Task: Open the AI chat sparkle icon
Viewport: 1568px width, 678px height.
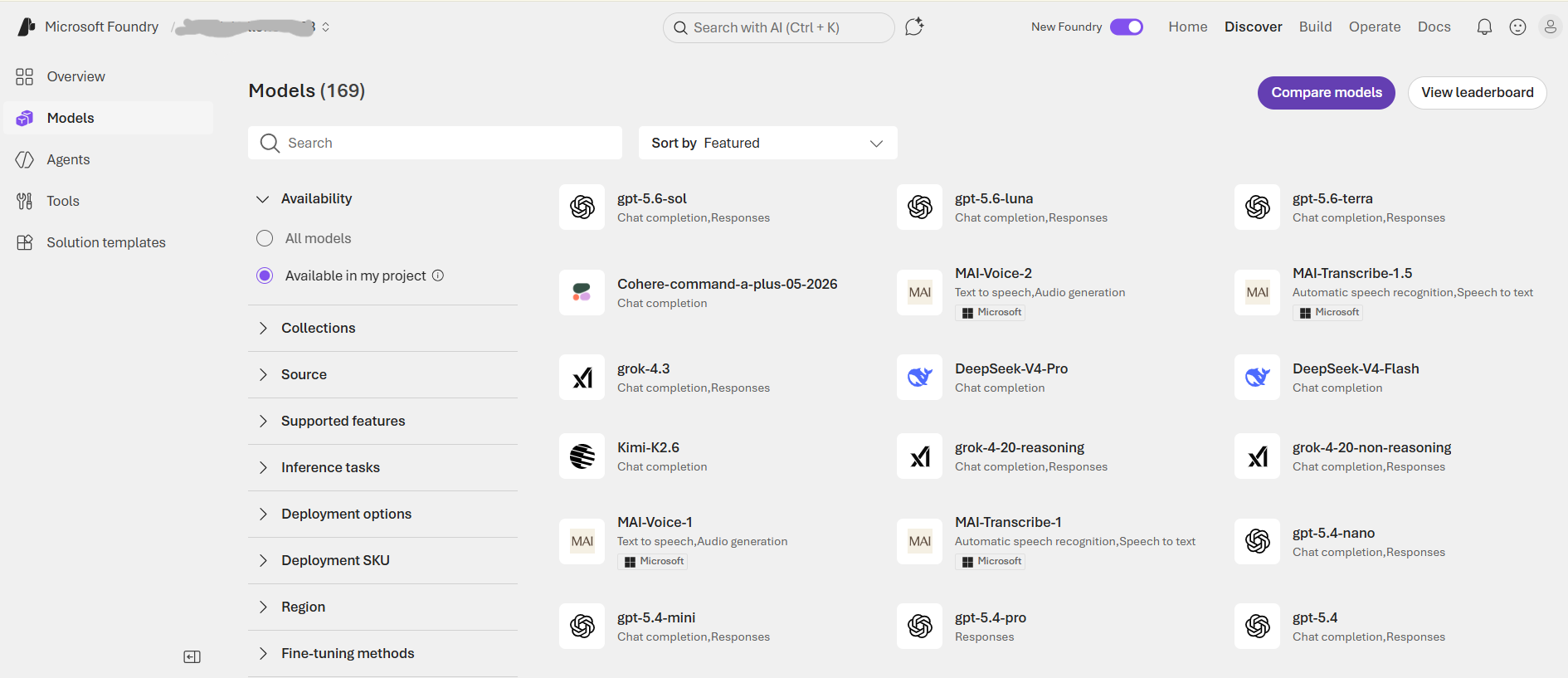Action: pos(914,27)
